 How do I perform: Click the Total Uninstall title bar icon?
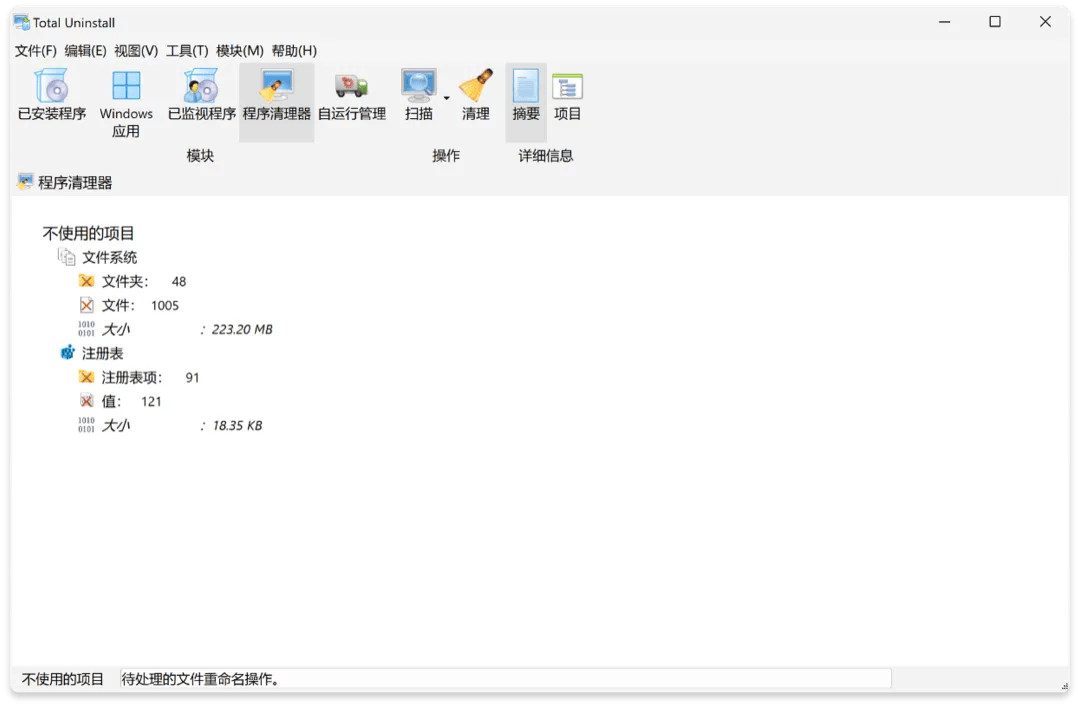tap(21, 22)
